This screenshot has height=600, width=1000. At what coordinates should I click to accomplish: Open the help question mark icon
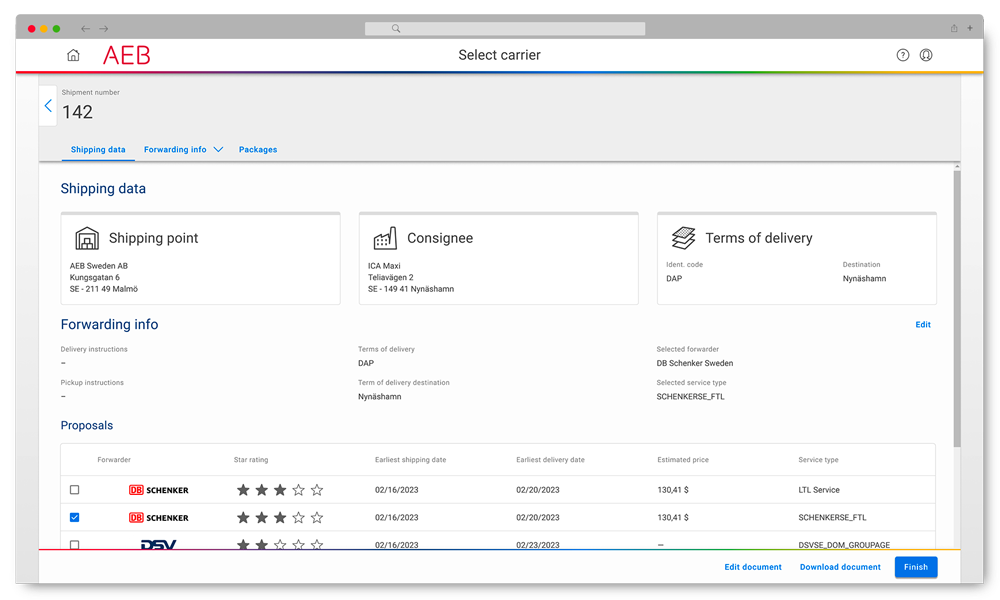click(x=902, y=55)
